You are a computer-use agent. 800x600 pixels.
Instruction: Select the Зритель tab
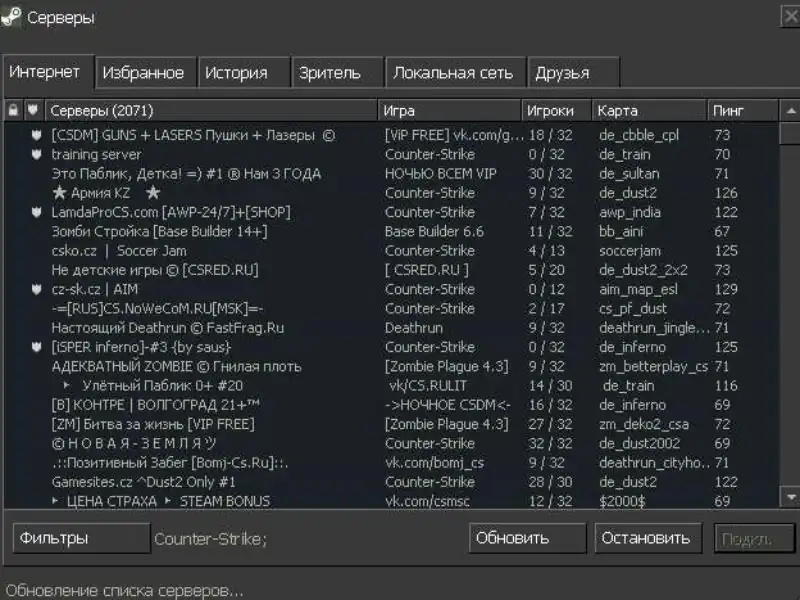338,73
